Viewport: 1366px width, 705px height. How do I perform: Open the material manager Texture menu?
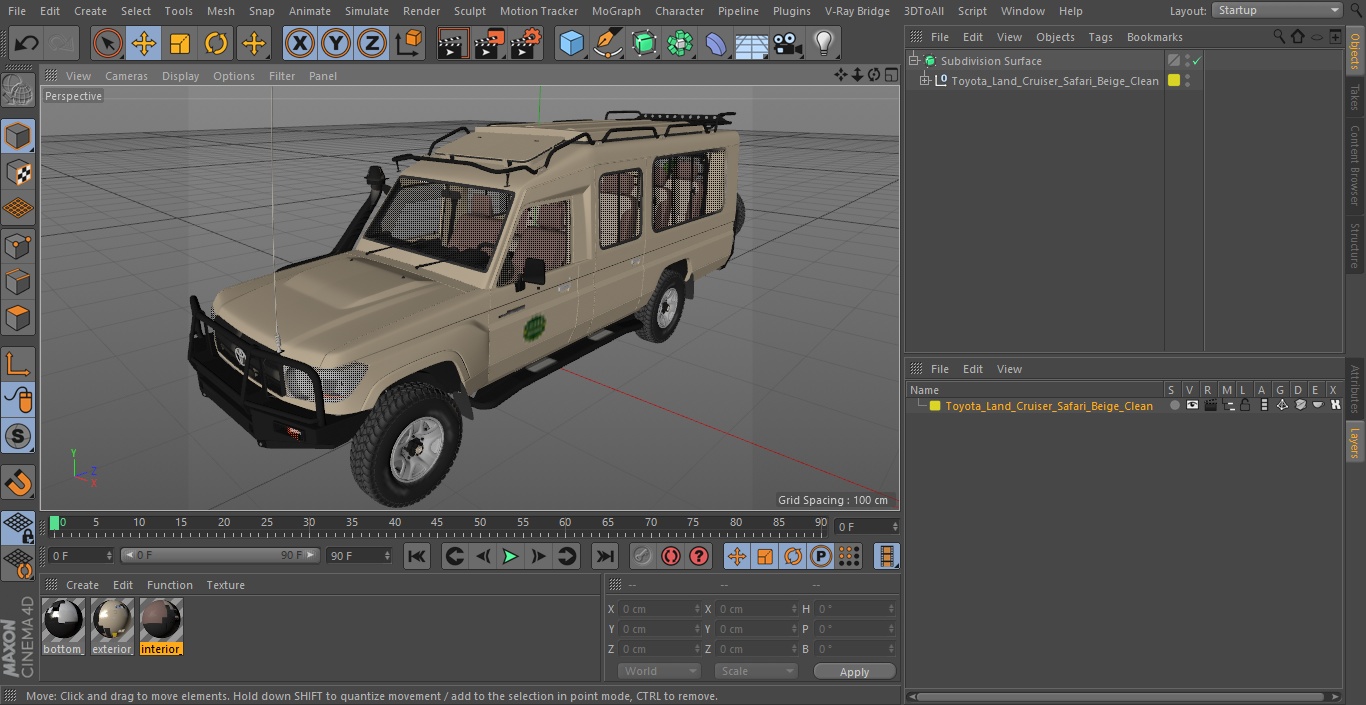[x=226, y=585]
